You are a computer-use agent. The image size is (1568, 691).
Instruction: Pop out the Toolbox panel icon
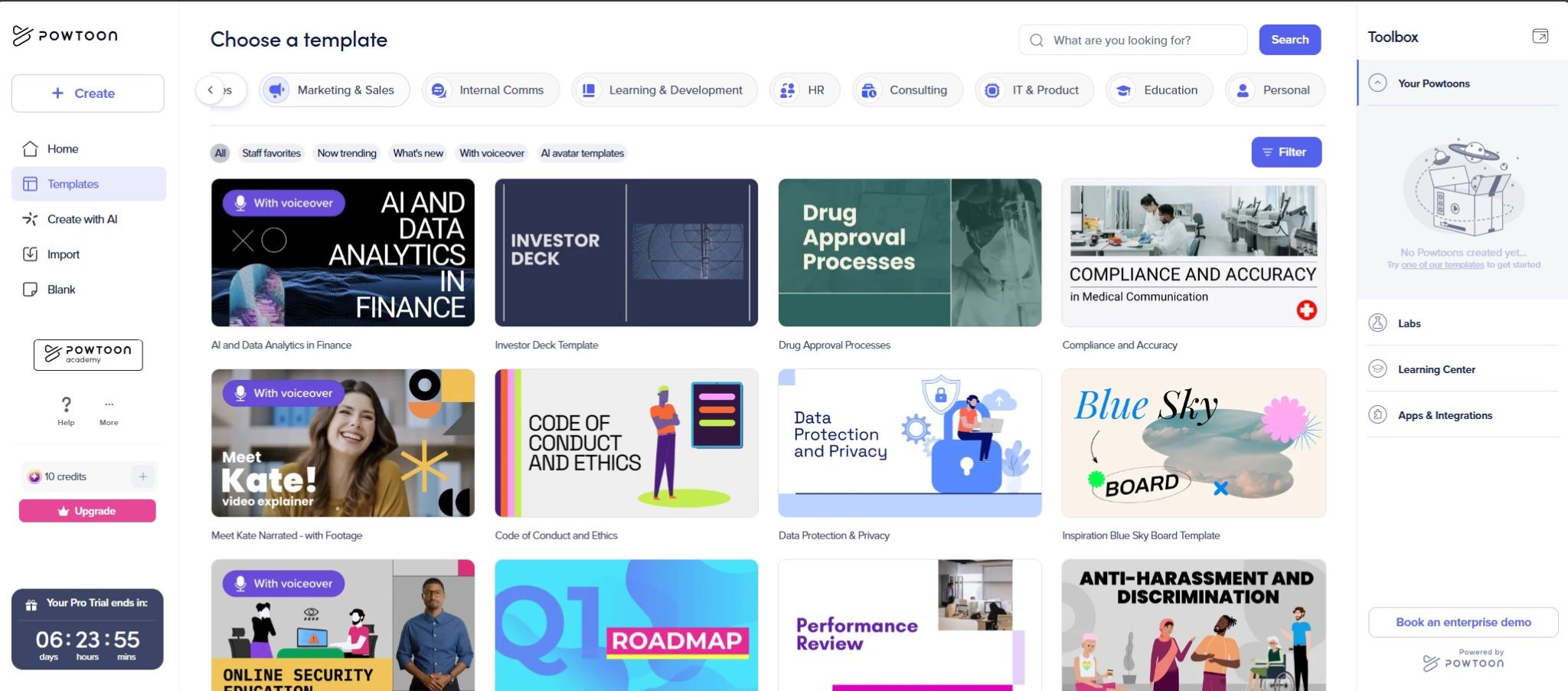1540,36
